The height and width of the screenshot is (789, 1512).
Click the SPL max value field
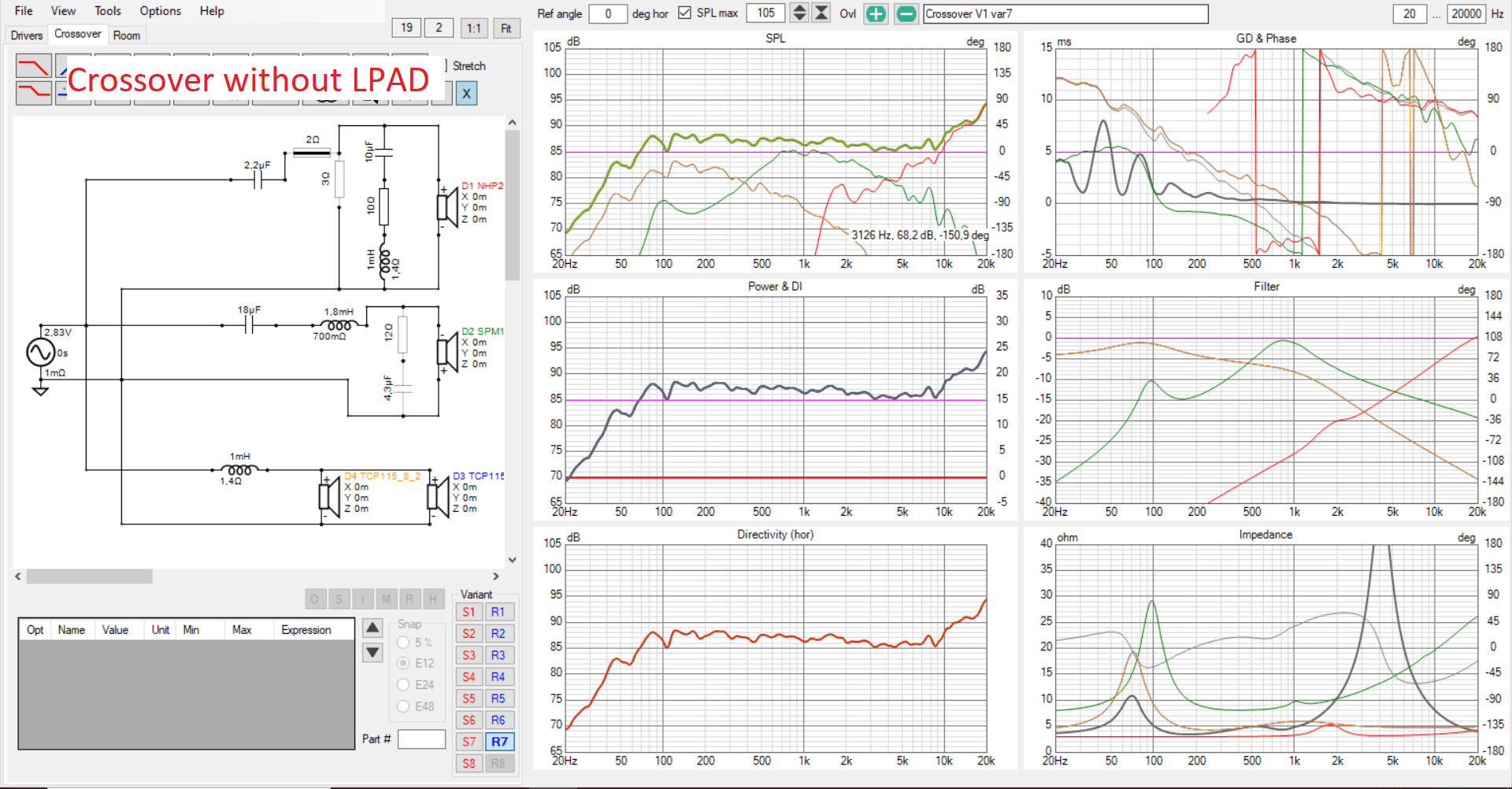pyautogui.click(x=765, y=13)
